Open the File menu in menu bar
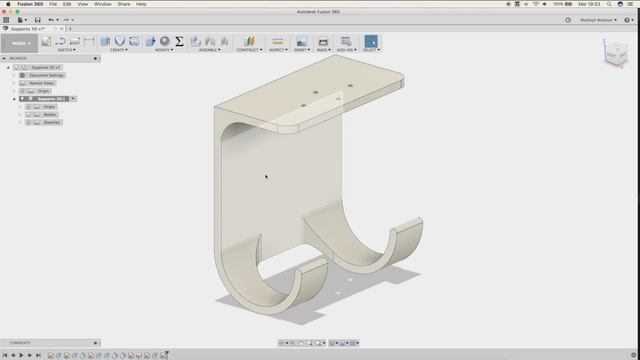 coord(53,4)
